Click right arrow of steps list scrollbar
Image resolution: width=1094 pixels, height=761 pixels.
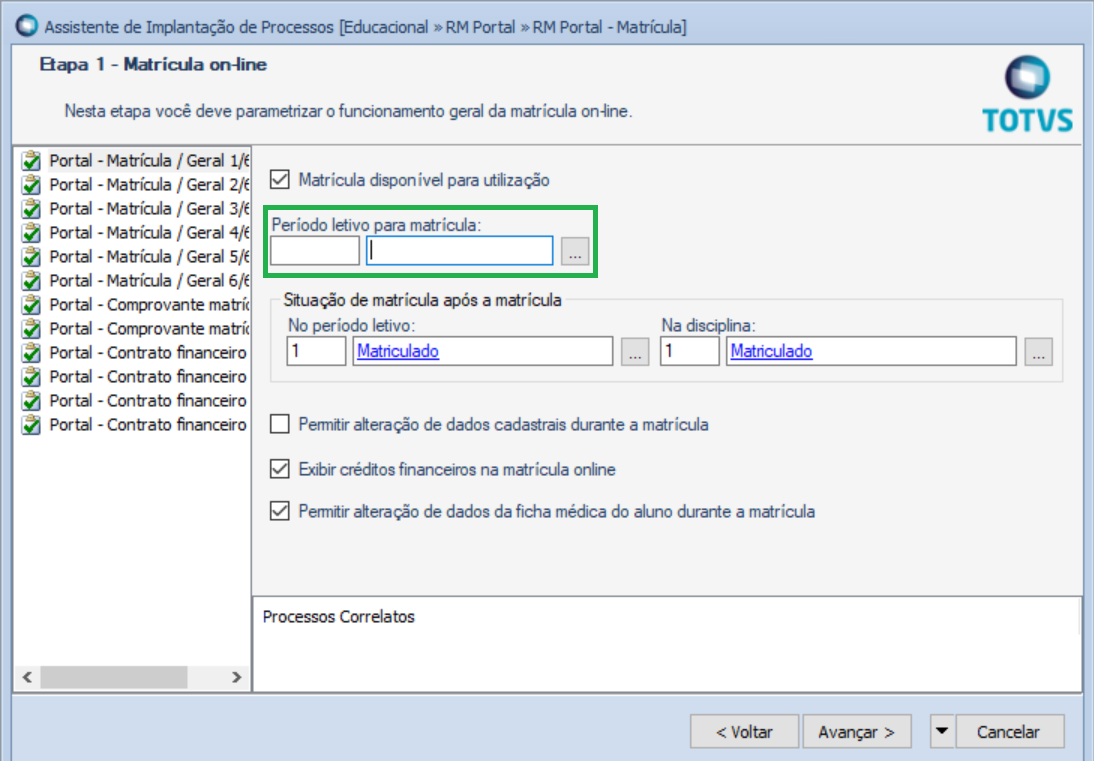pyautogui.click(x=237, y=677)
